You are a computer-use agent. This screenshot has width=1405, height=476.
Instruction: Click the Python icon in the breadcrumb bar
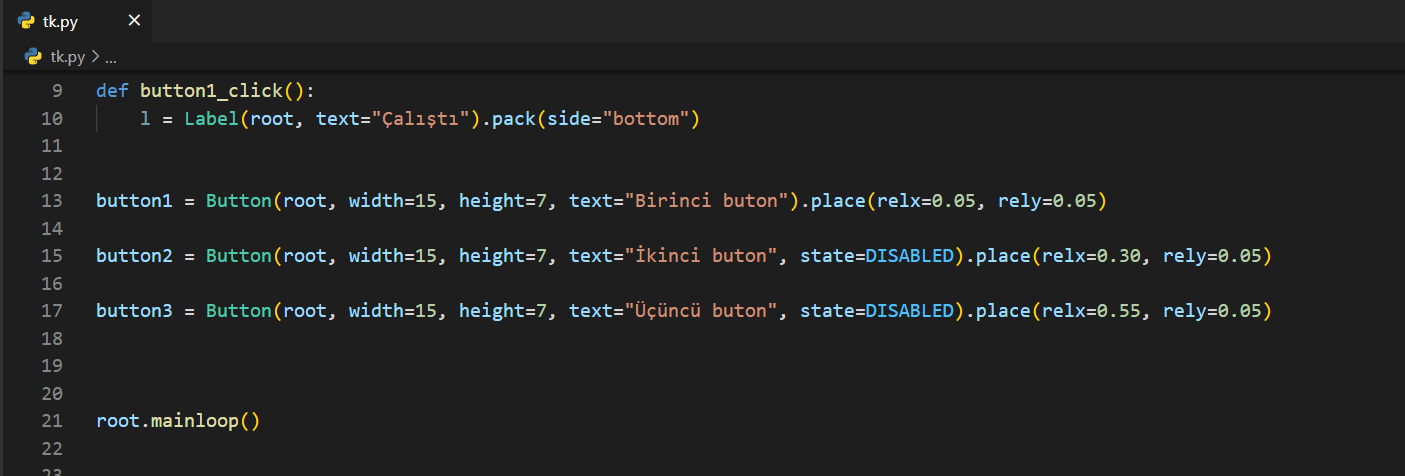(x=33, y=57)
